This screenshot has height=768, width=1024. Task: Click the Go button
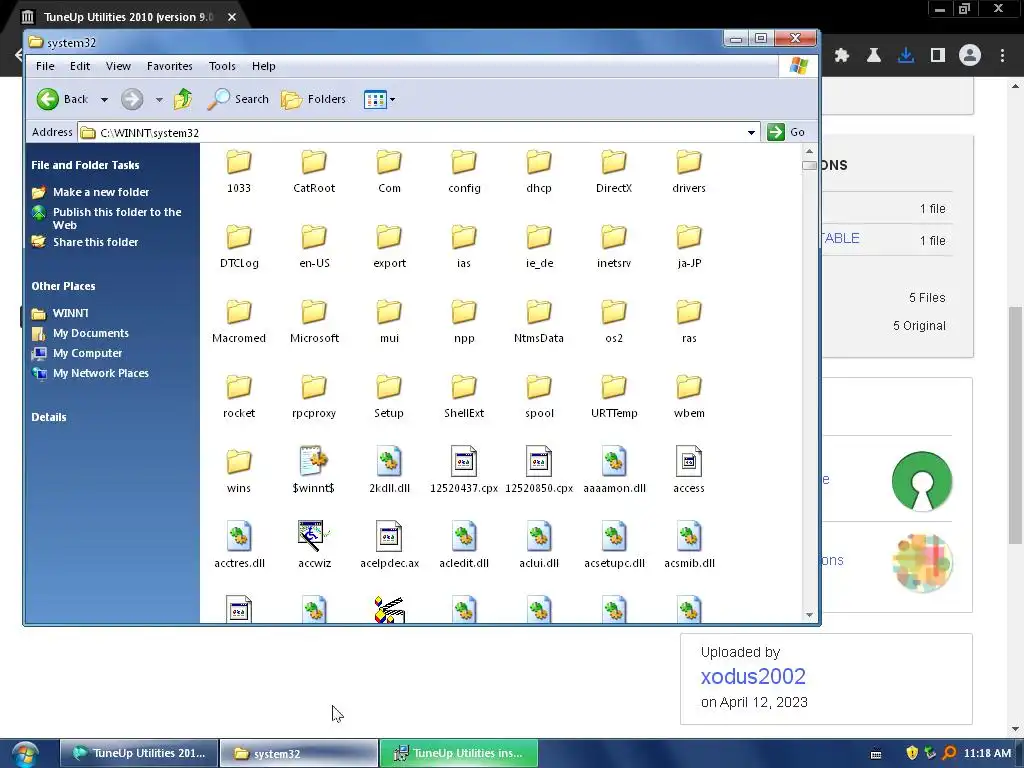786,132
